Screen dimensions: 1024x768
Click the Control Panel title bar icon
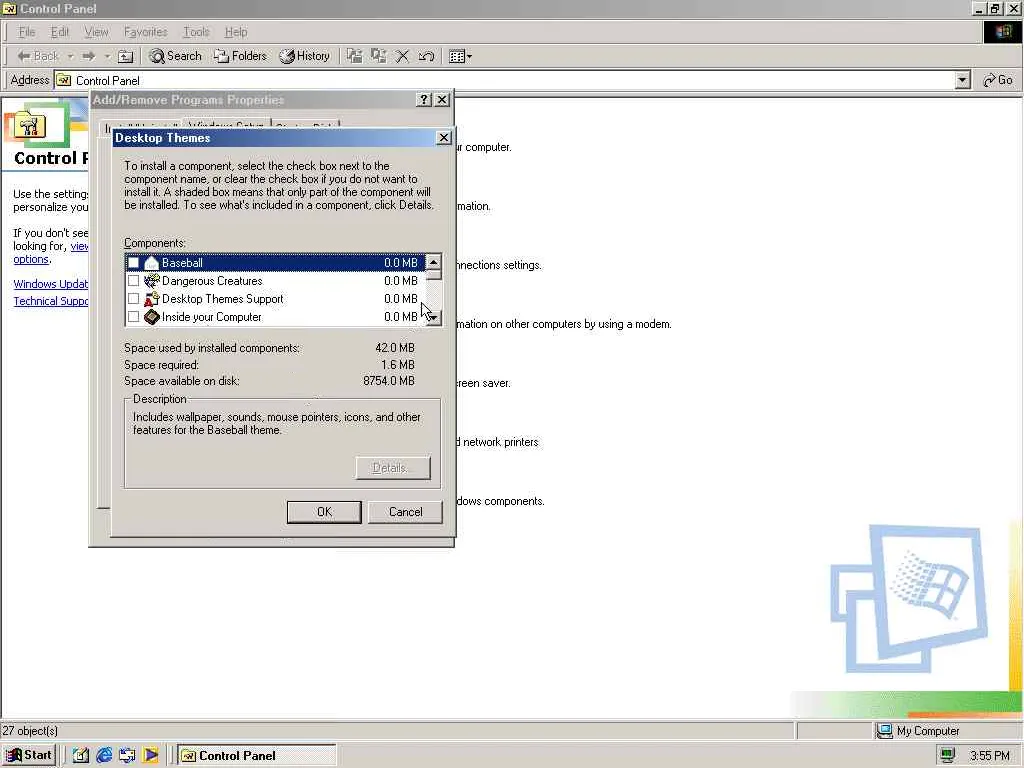coord(9,8)
